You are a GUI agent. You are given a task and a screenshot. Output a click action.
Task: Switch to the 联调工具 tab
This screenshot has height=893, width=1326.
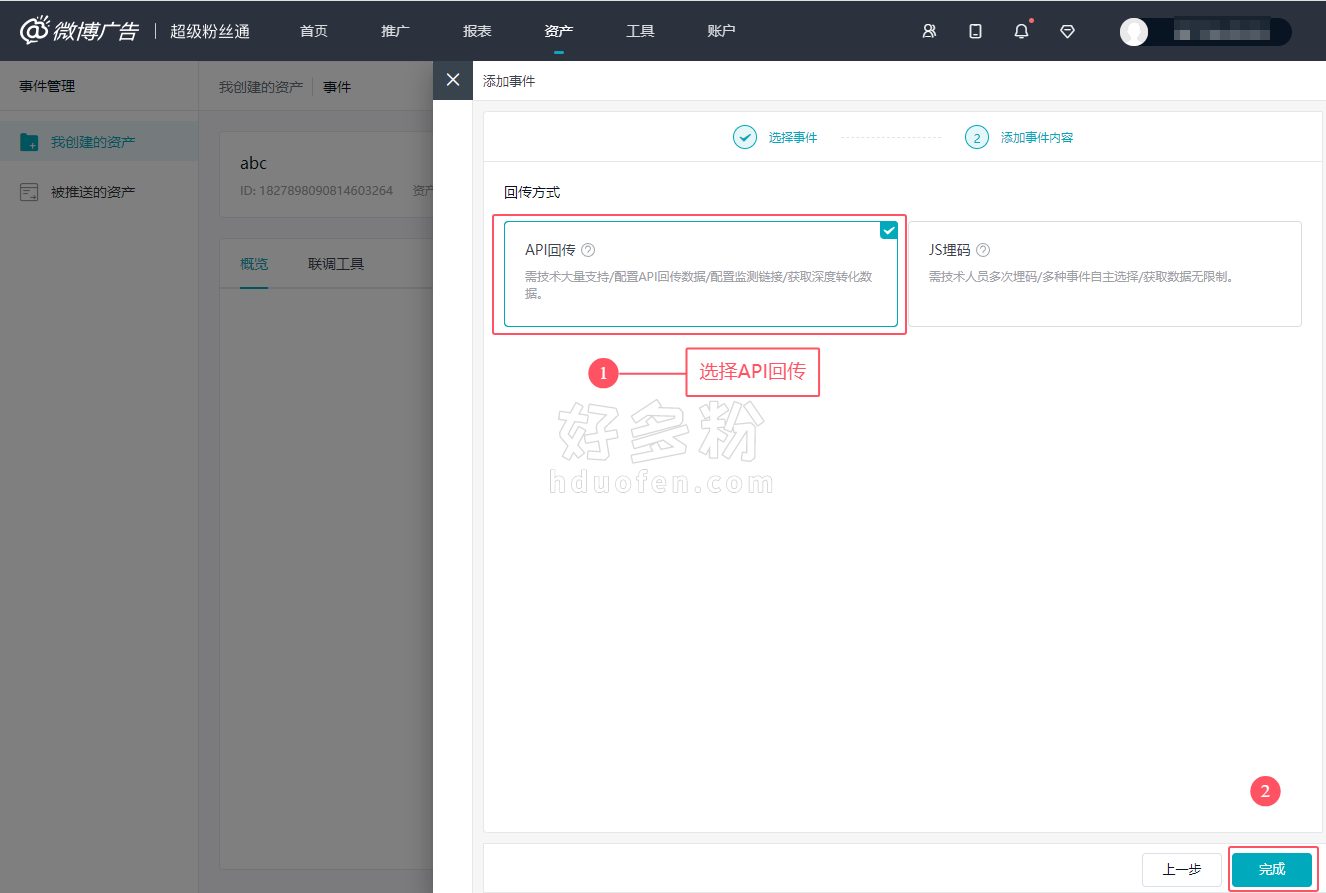coord(336,264)
